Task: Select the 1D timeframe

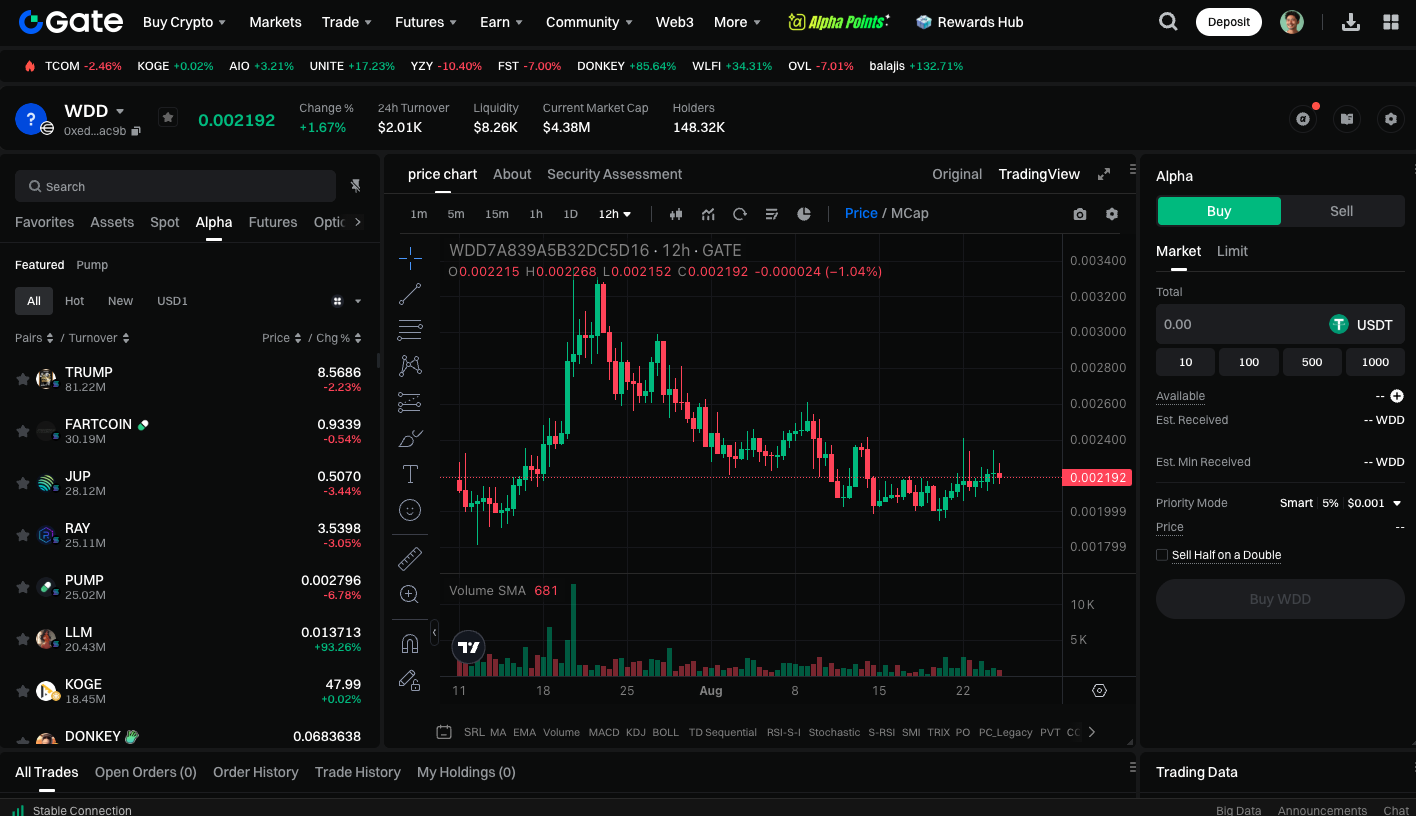Action: 570,214
